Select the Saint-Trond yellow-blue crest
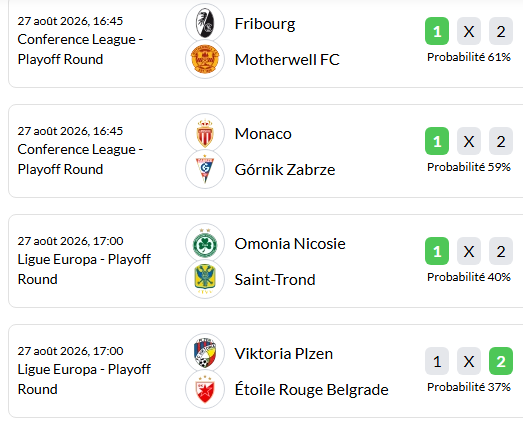 coord(205,280)
